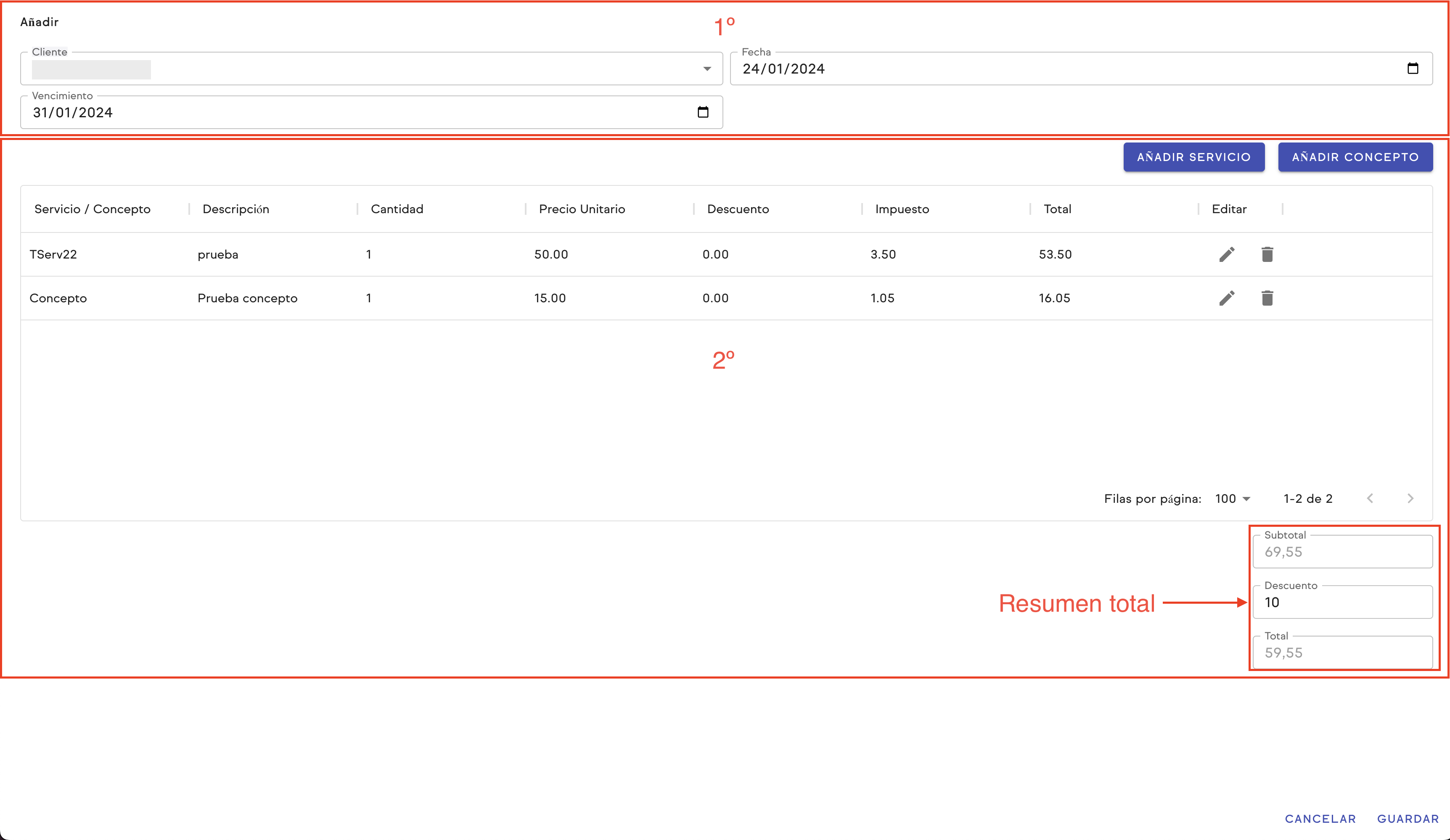
Task: Sort by the Precio Unitario column header
Action: coord(582,209)
